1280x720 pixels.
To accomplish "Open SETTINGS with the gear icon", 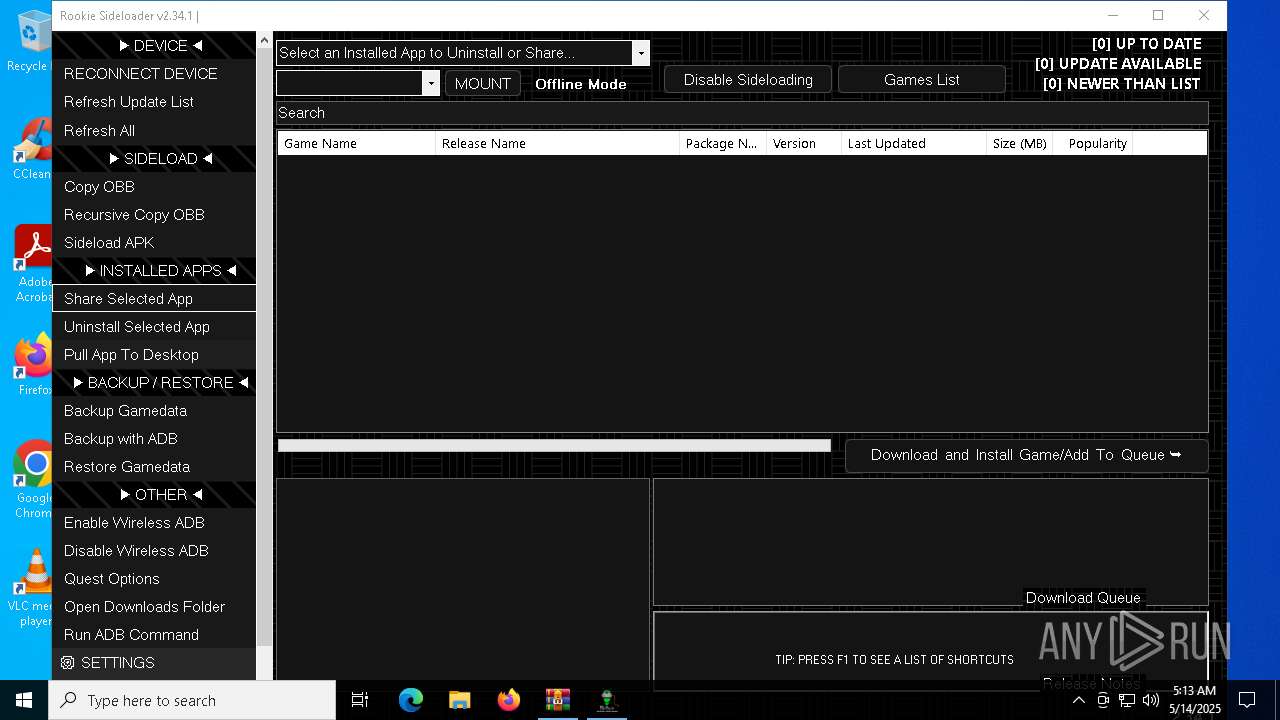I will pos(154,663).
